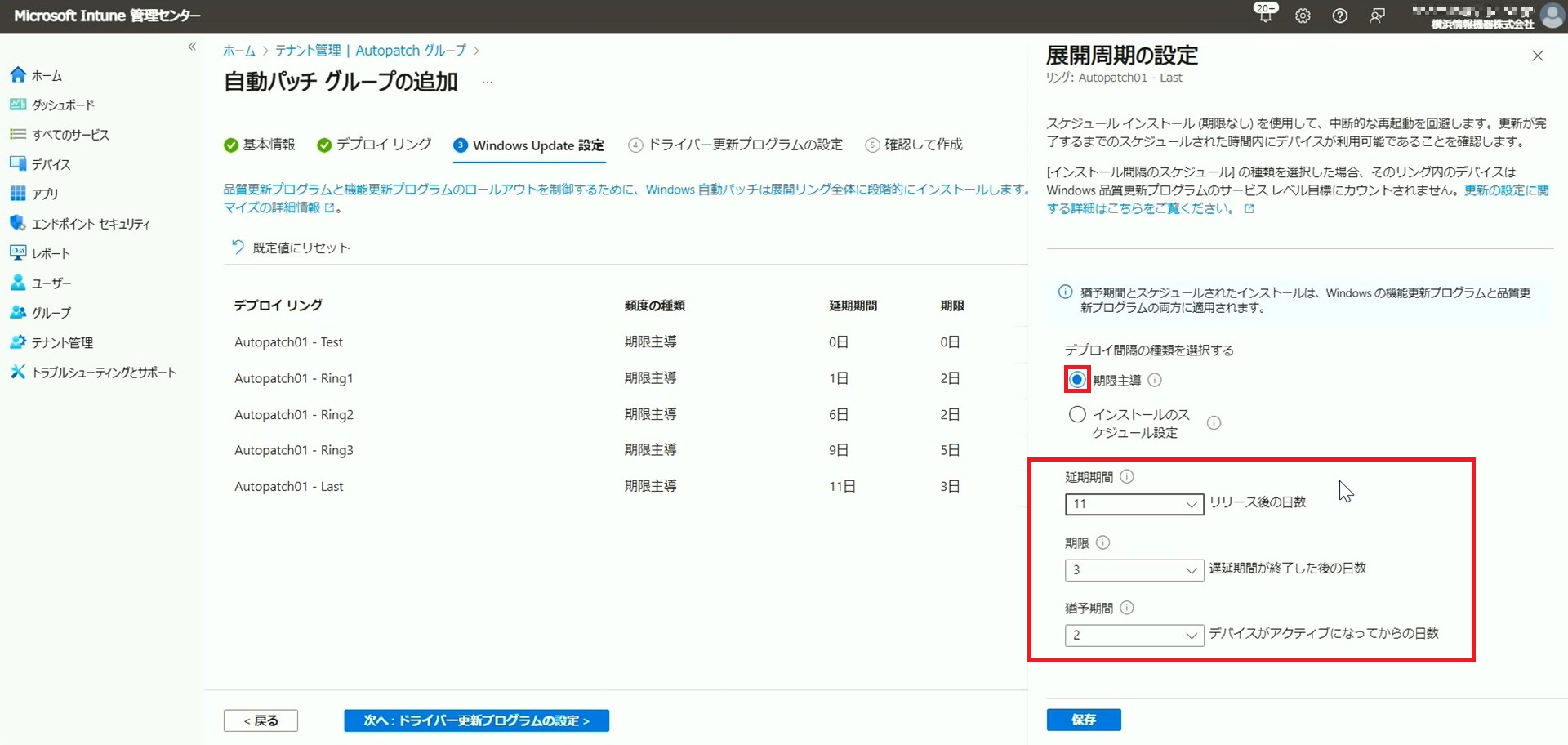
Task: Click the info icon next to 期限 label
Action: click(1102, 542)
